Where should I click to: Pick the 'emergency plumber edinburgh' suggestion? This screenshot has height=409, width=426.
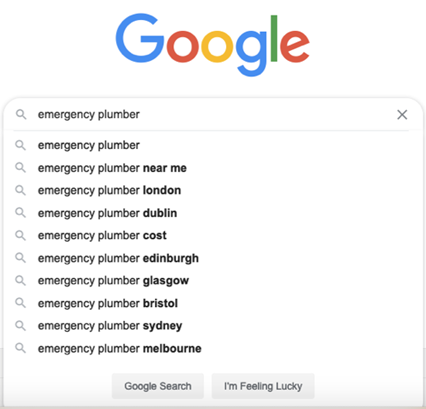[213, 258]
